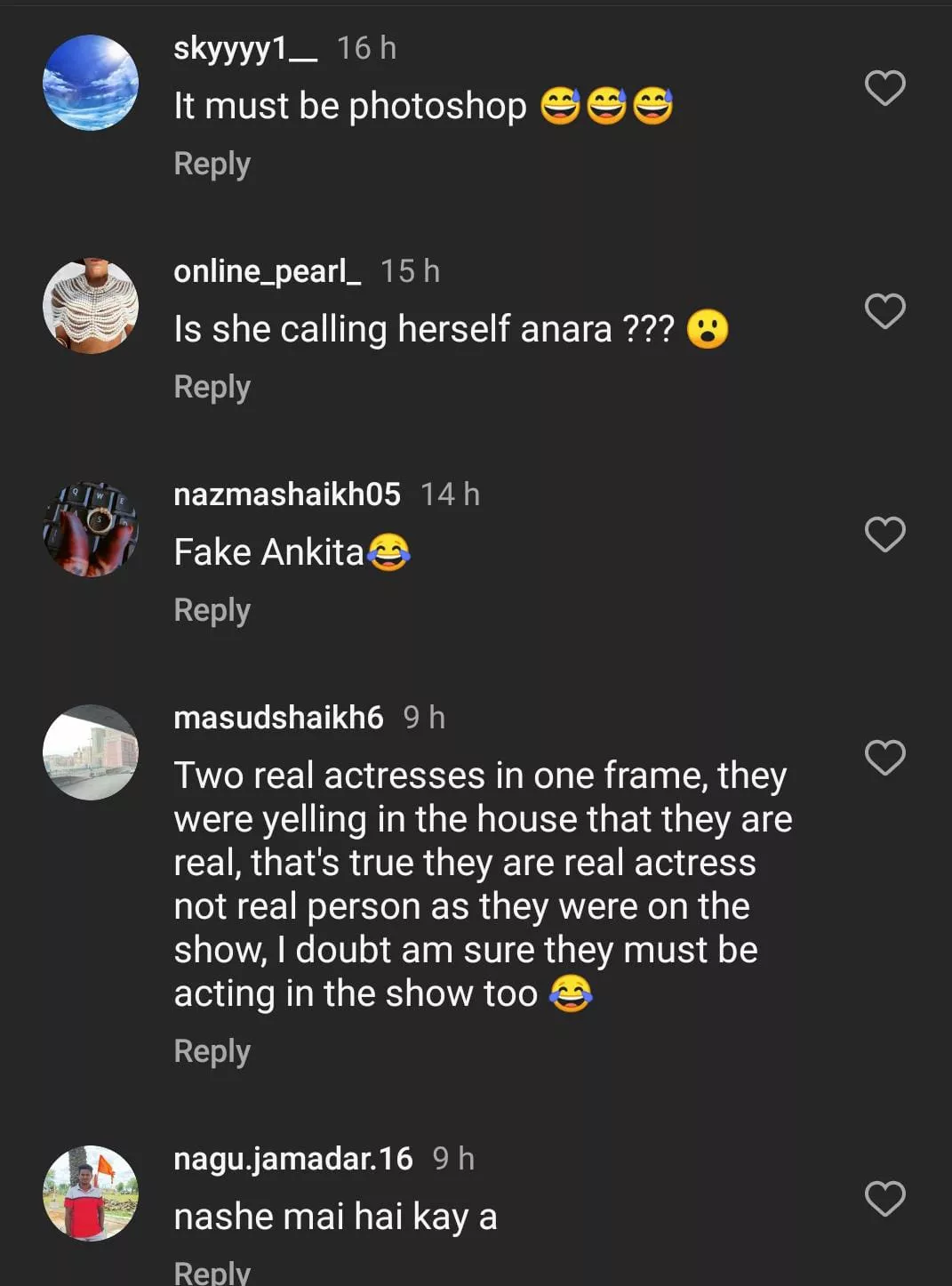Reply to nagu.jamadar.16's comment
The width and height of the screenshot is (952, 1286).
pos(212,1272)
